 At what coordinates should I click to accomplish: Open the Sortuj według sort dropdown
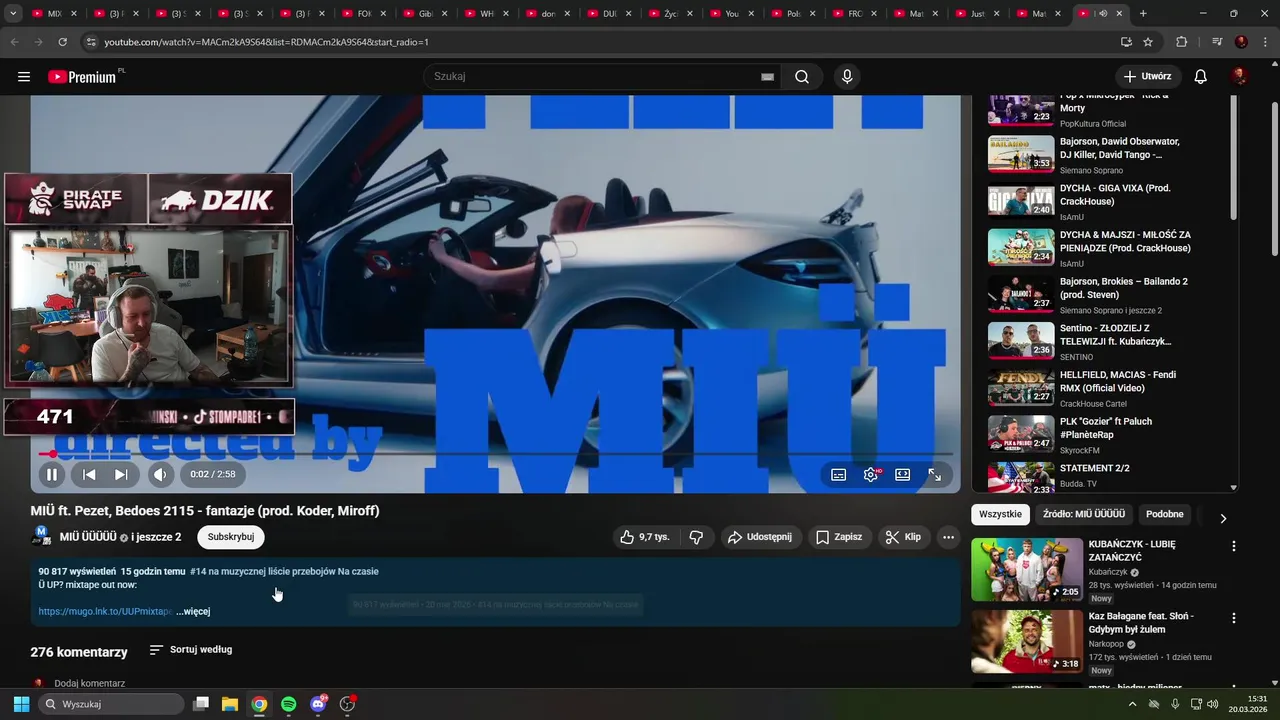pos(191,650)
